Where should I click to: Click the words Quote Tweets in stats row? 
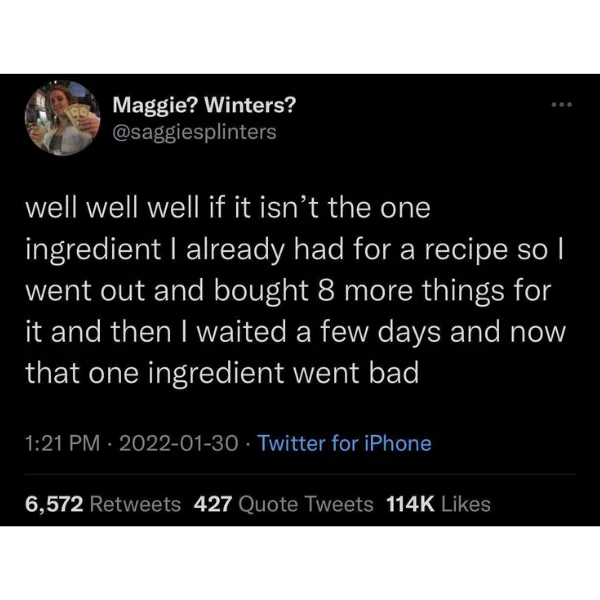306,504
